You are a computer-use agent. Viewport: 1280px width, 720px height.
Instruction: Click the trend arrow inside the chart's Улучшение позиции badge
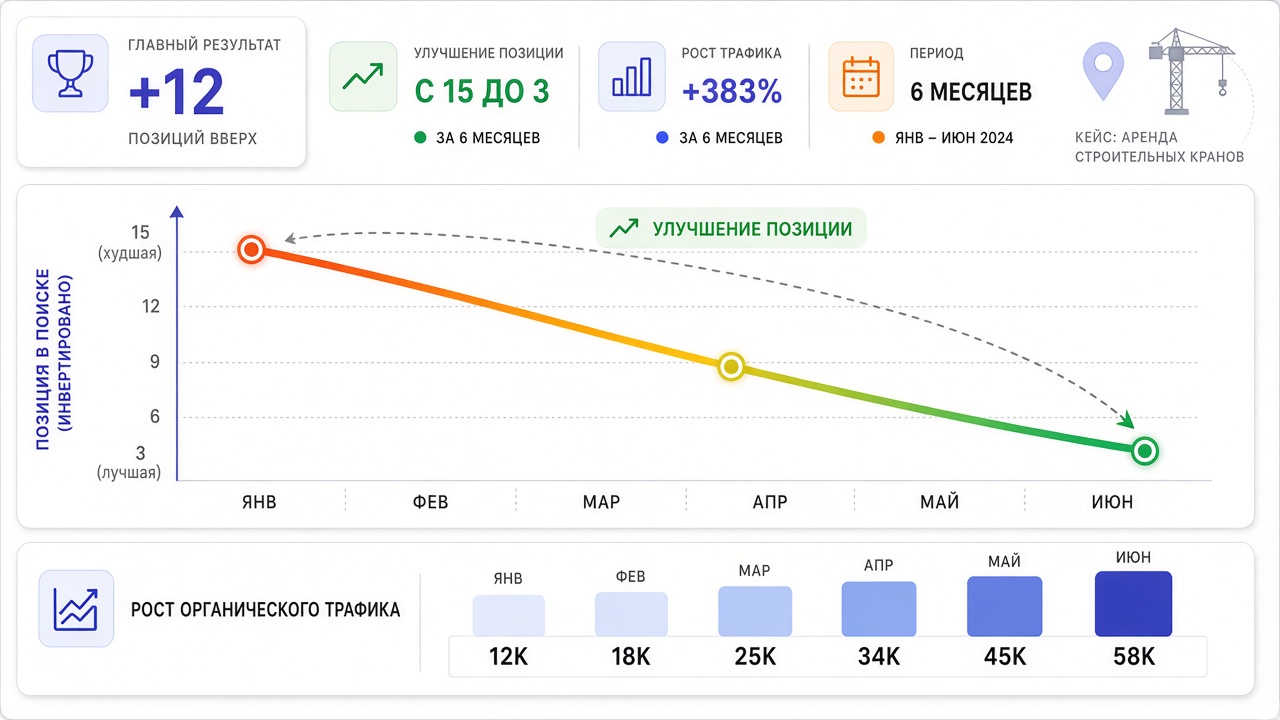pyautogui.click(x=623, y=229)
